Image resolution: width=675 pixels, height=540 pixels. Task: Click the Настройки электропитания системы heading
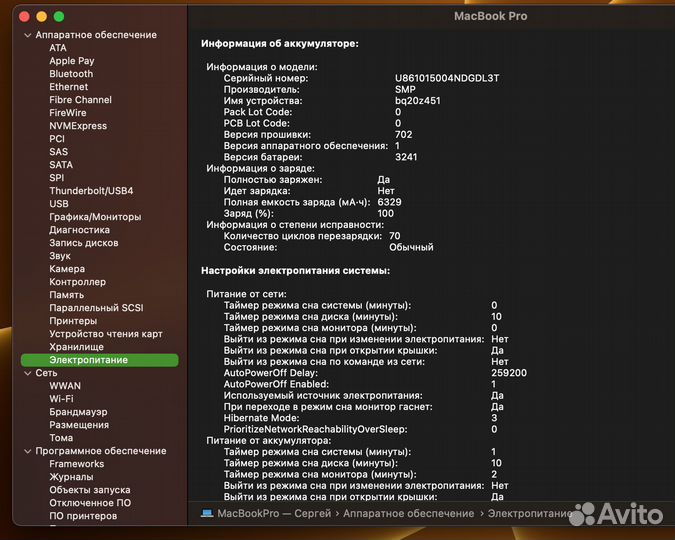[295, 271]
